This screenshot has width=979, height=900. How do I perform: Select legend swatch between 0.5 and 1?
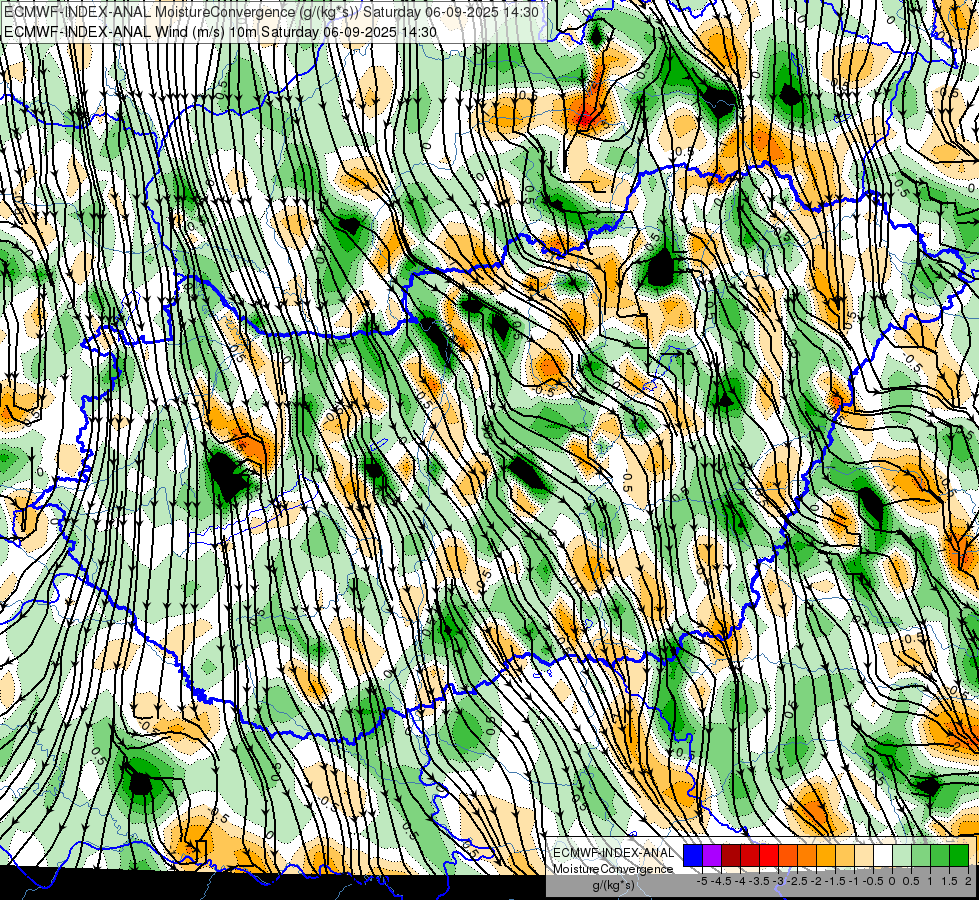[x=920, y=856]
